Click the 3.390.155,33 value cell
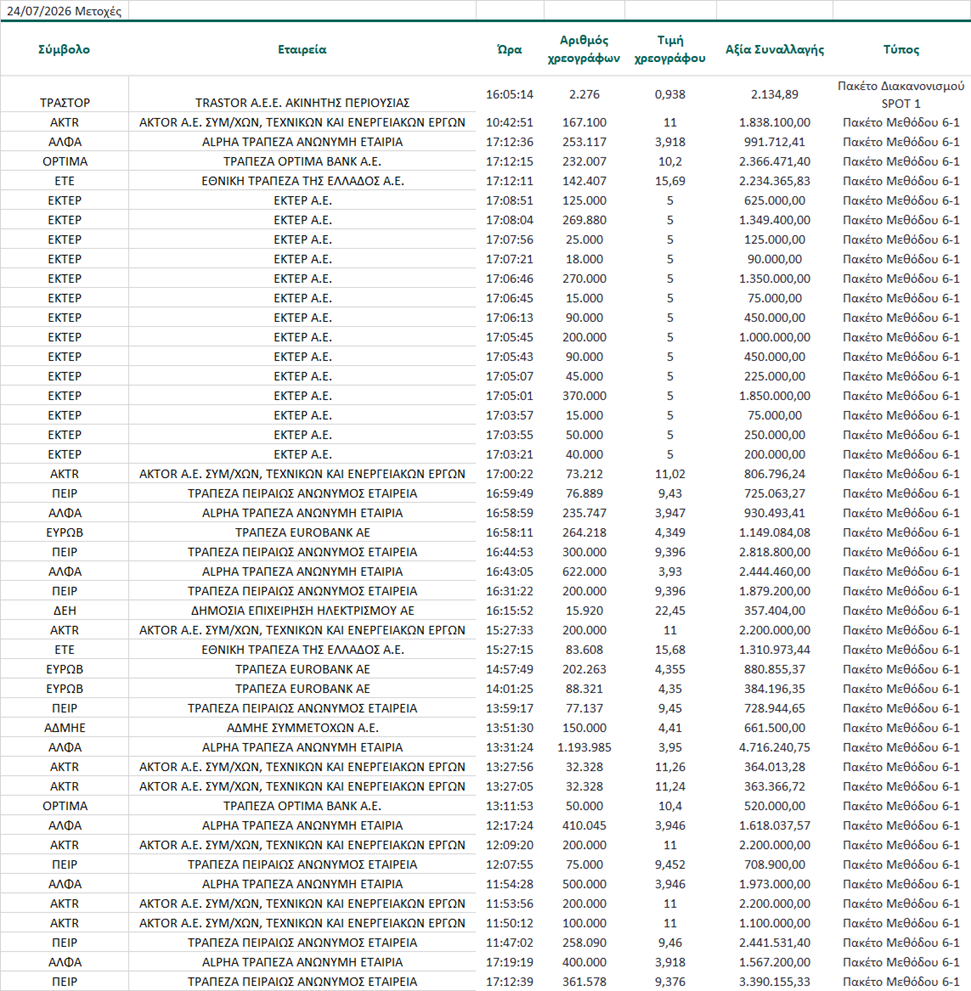Viewport: 971px width, 991px height. (774, 982)
